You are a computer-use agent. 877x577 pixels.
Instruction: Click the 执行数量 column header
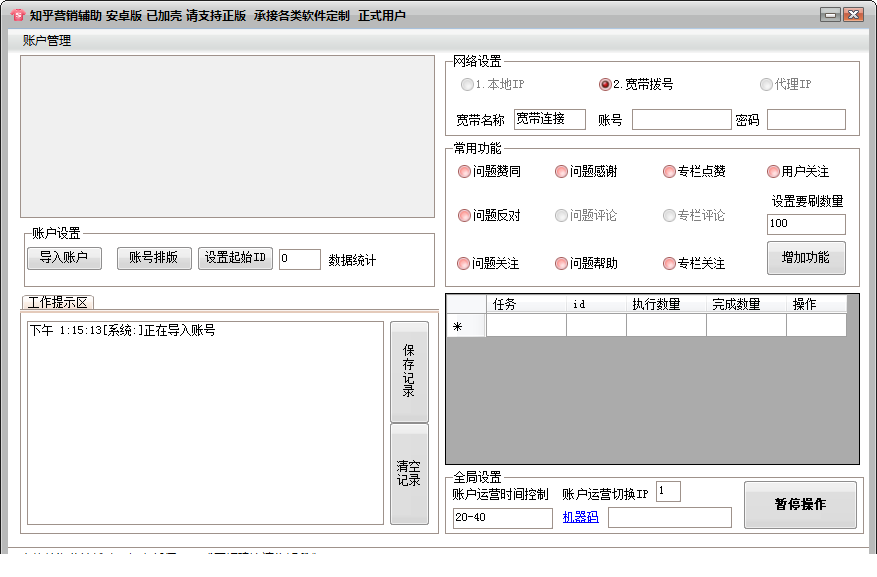[x=666, y=304]
